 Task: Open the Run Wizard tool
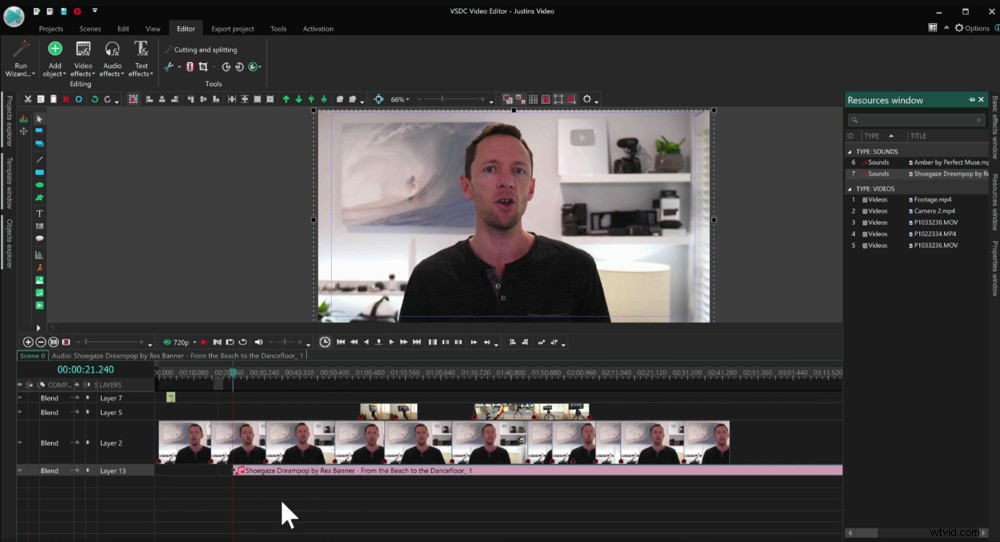(20, 59)
